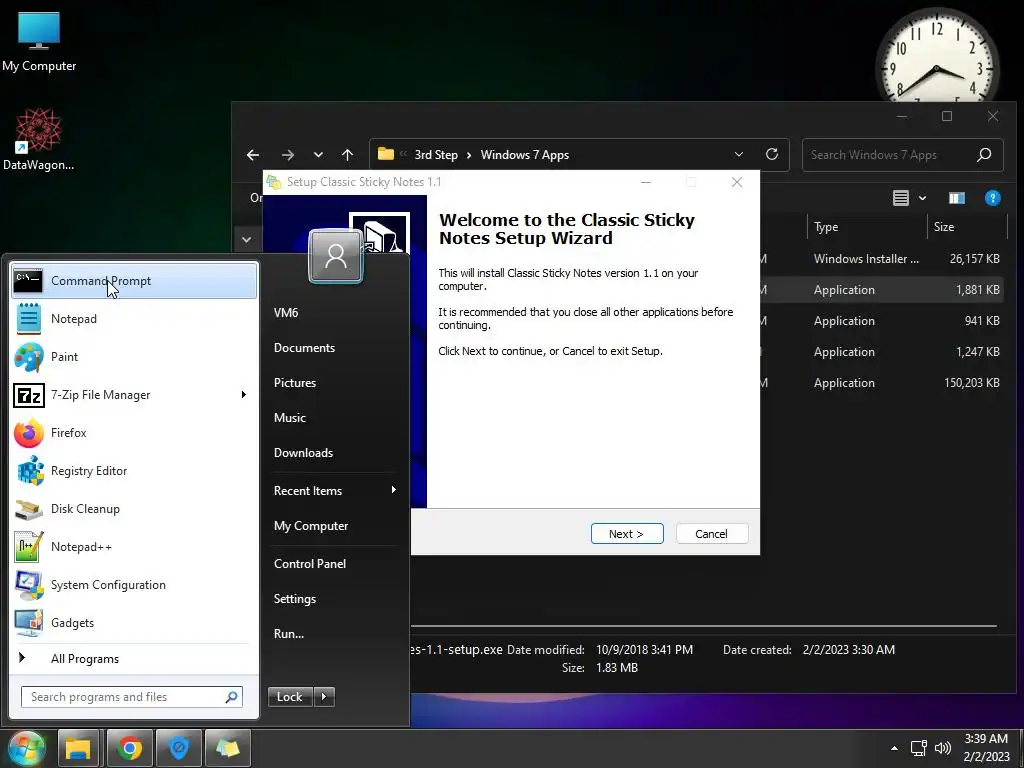Screen dimensions: 1024x768
Task: Select the 150,203 KB application row
Action: 883,383
